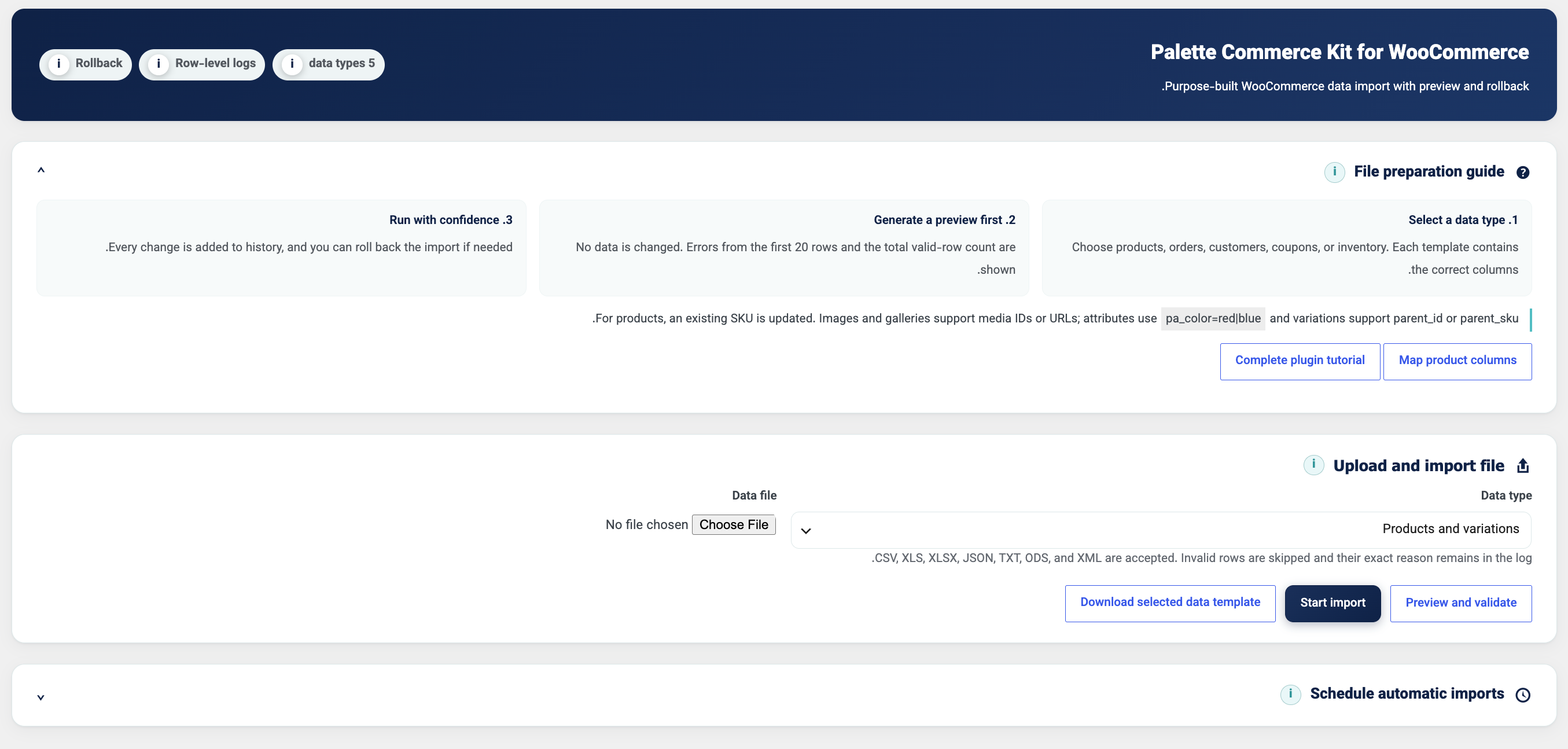The height and width of the screenshot is (749, 1568).
Task: Click the Rollback badge label
Action: click(98, 63)
